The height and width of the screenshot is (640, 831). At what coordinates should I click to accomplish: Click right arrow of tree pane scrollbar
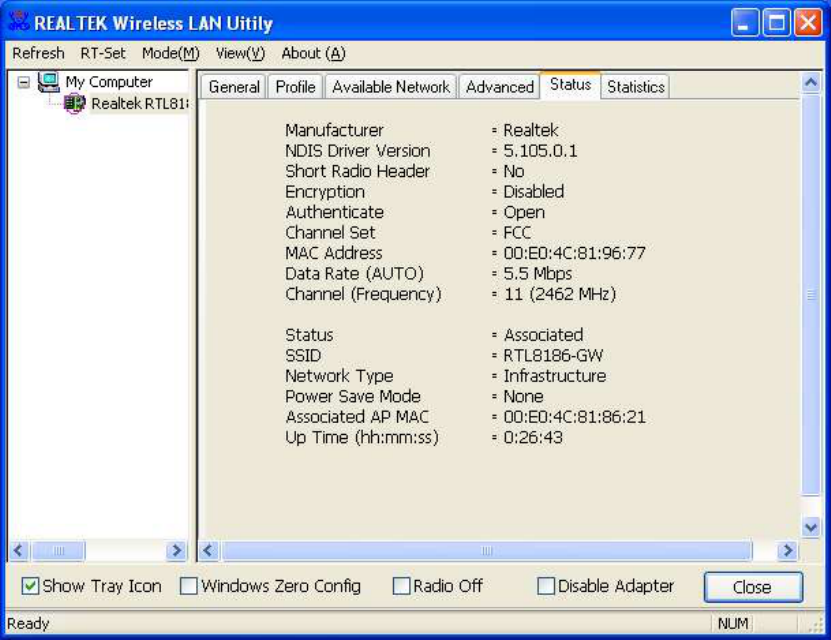point(176,550)
